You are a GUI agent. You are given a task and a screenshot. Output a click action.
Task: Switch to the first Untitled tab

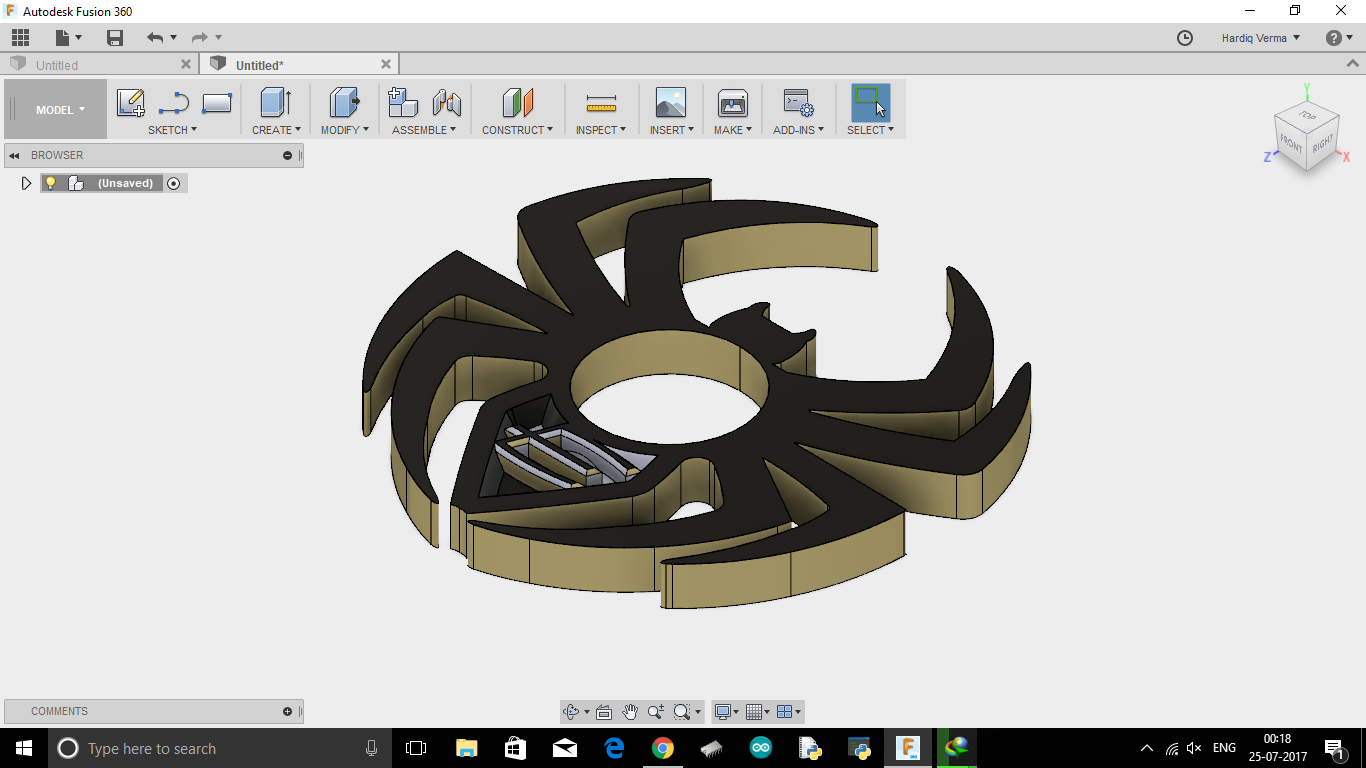coord(57,65)
